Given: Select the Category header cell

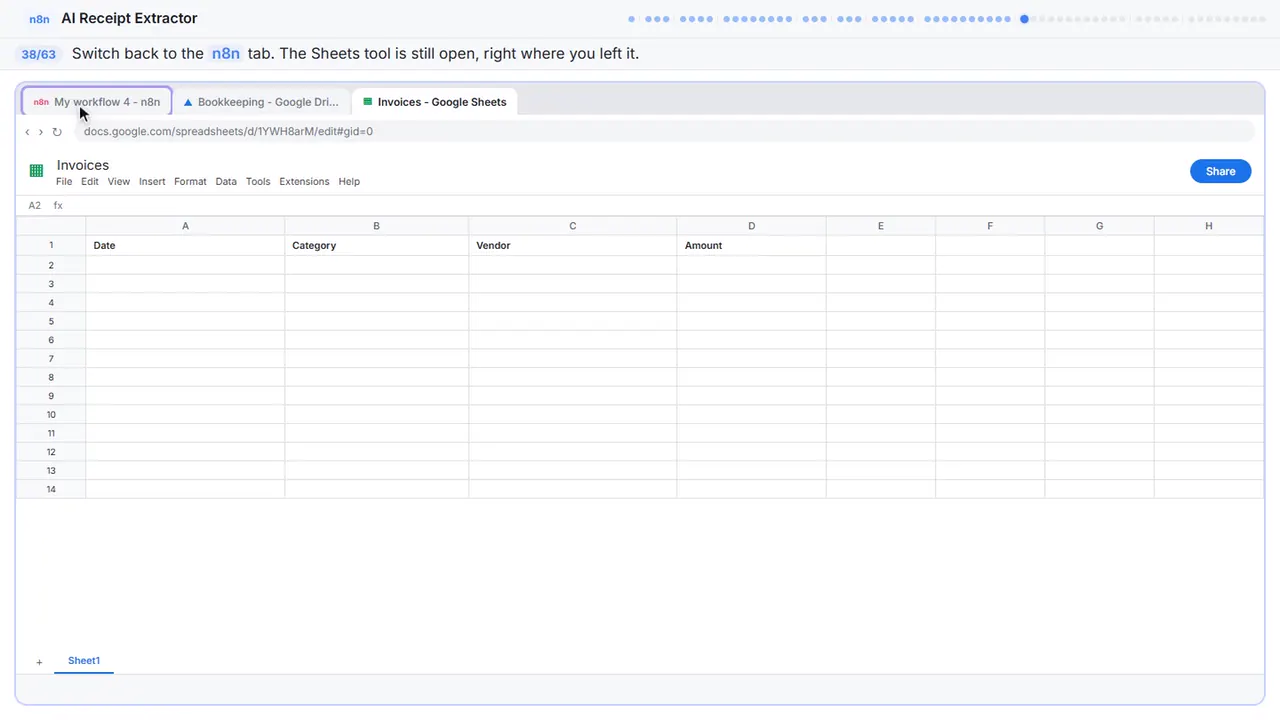Looking at the screenshot, I should [x=376, y=245].
